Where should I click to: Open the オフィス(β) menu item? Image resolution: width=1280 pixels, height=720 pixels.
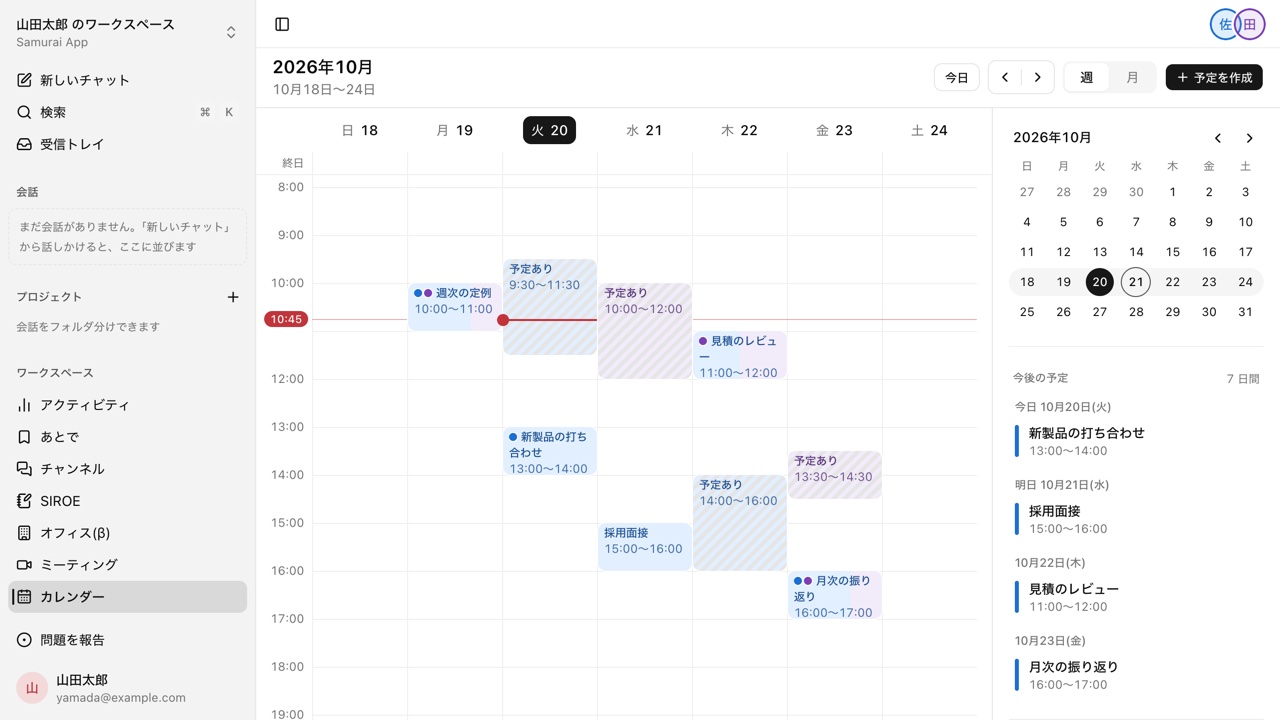click(x=128, y=533)
